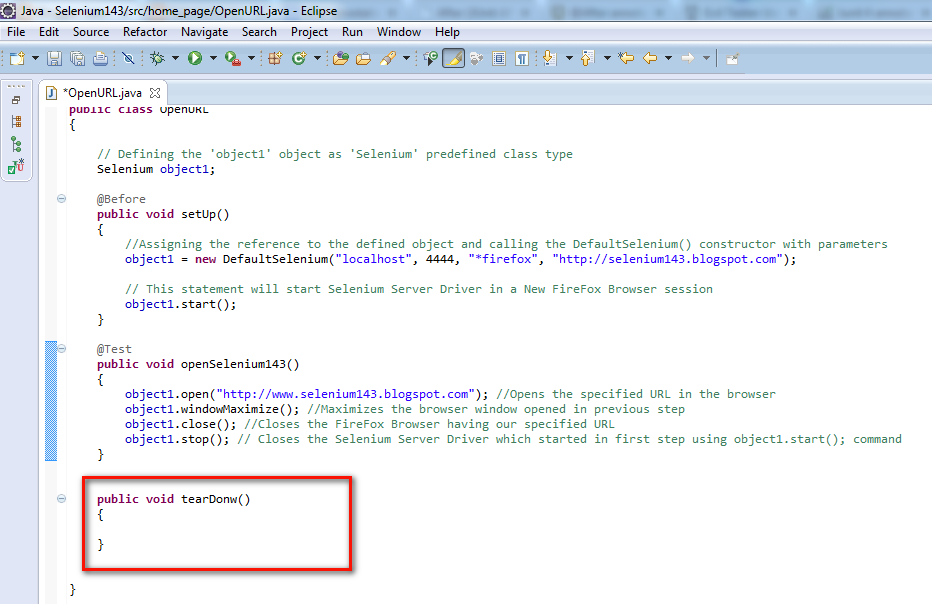Viewport: 932px width, 604px height.
Task: Toggle Show Whitespace Characters
Action: [x=523, y=59]
